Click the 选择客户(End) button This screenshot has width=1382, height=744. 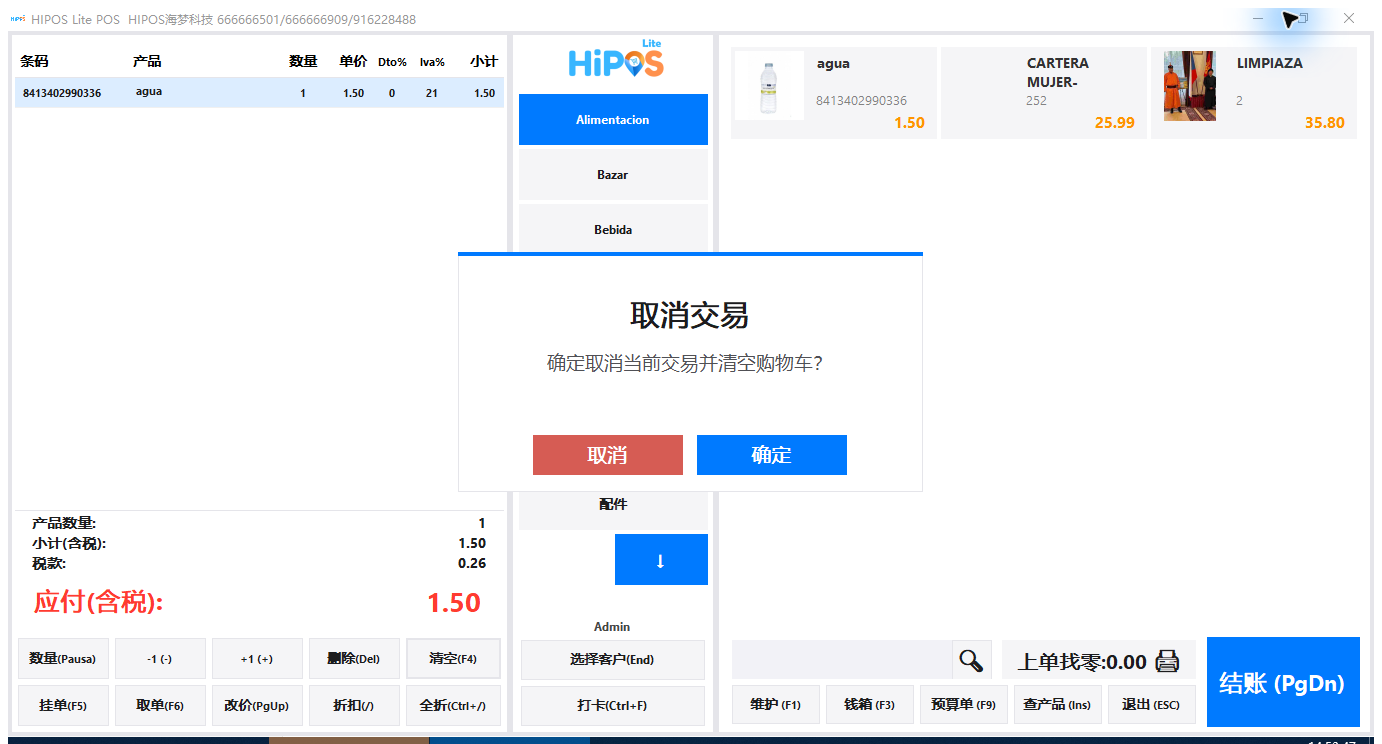pos(613,660)
